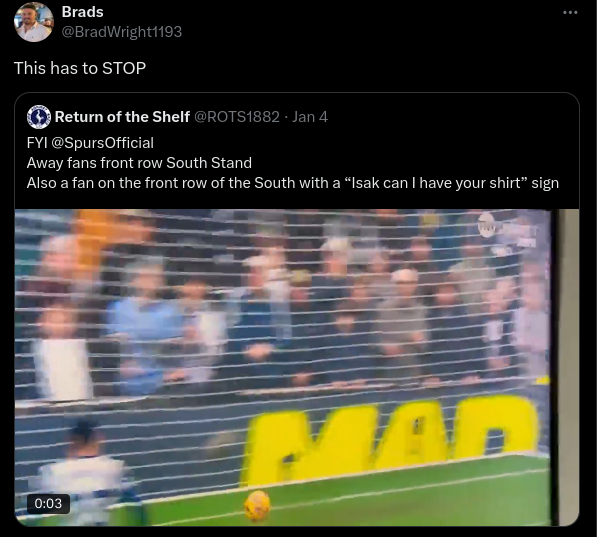Open the @BradWright1193 handle link
The image size is (597, 537).
pos(122,32)
